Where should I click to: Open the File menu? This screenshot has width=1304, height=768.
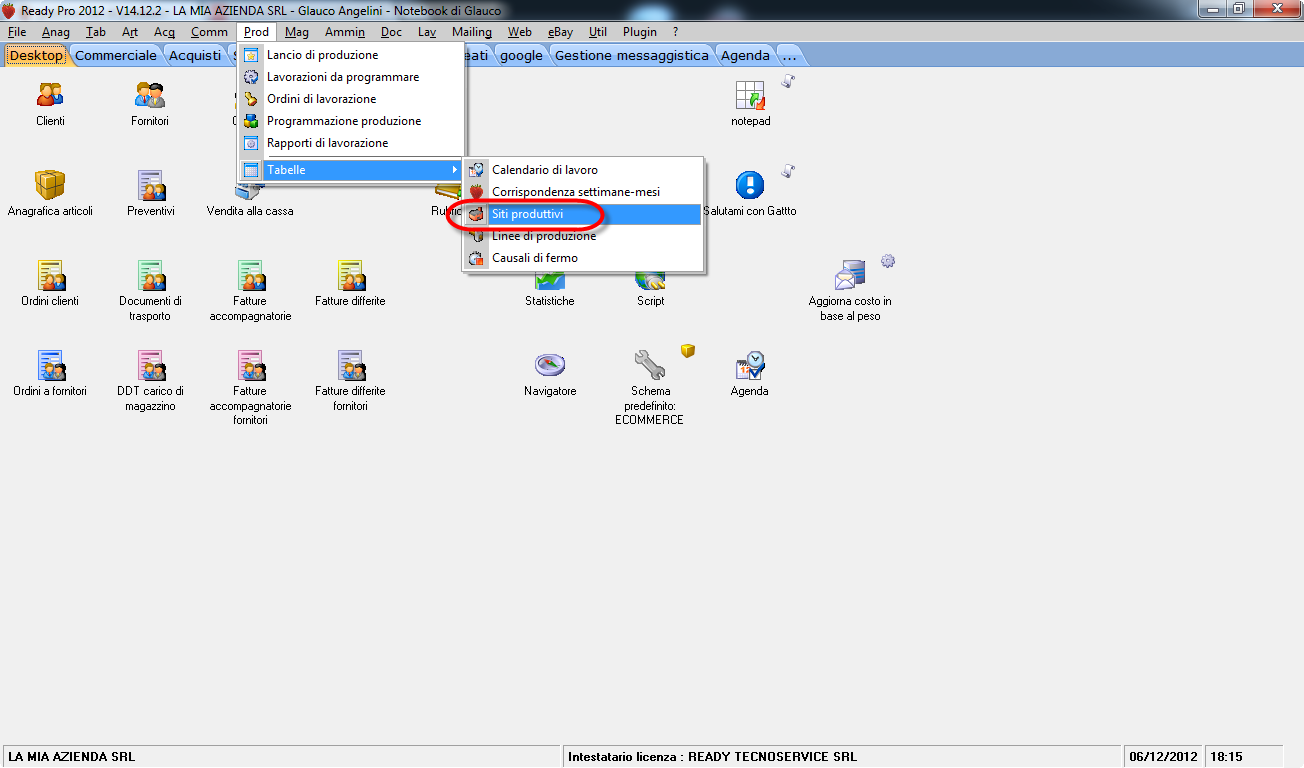point(17,32)
